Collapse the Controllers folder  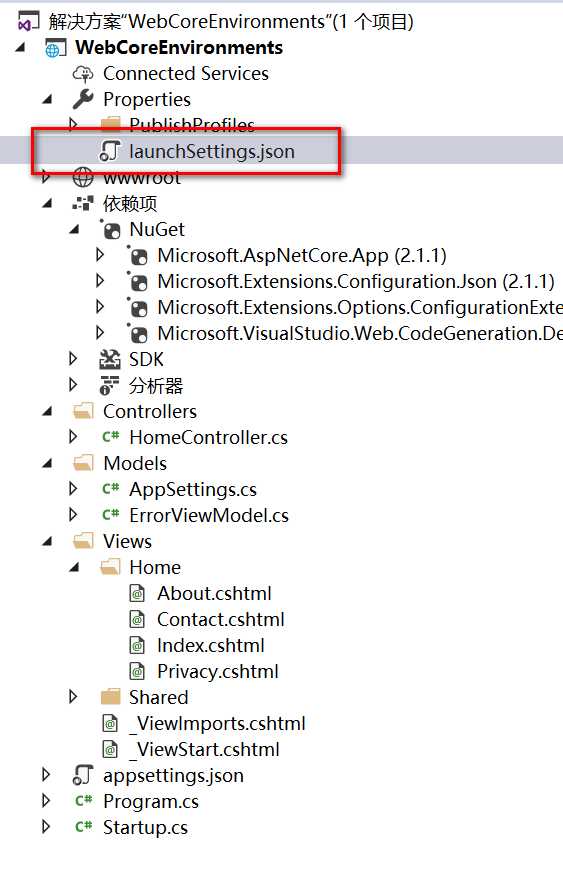click(47, 412)
